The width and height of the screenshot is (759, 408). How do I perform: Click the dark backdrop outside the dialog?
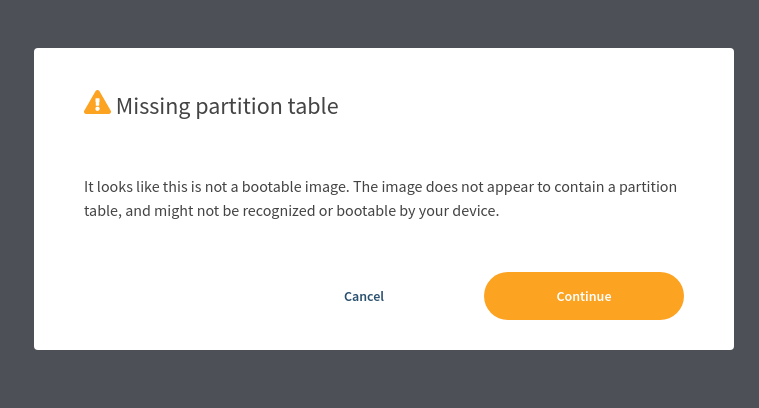point(380,22)
